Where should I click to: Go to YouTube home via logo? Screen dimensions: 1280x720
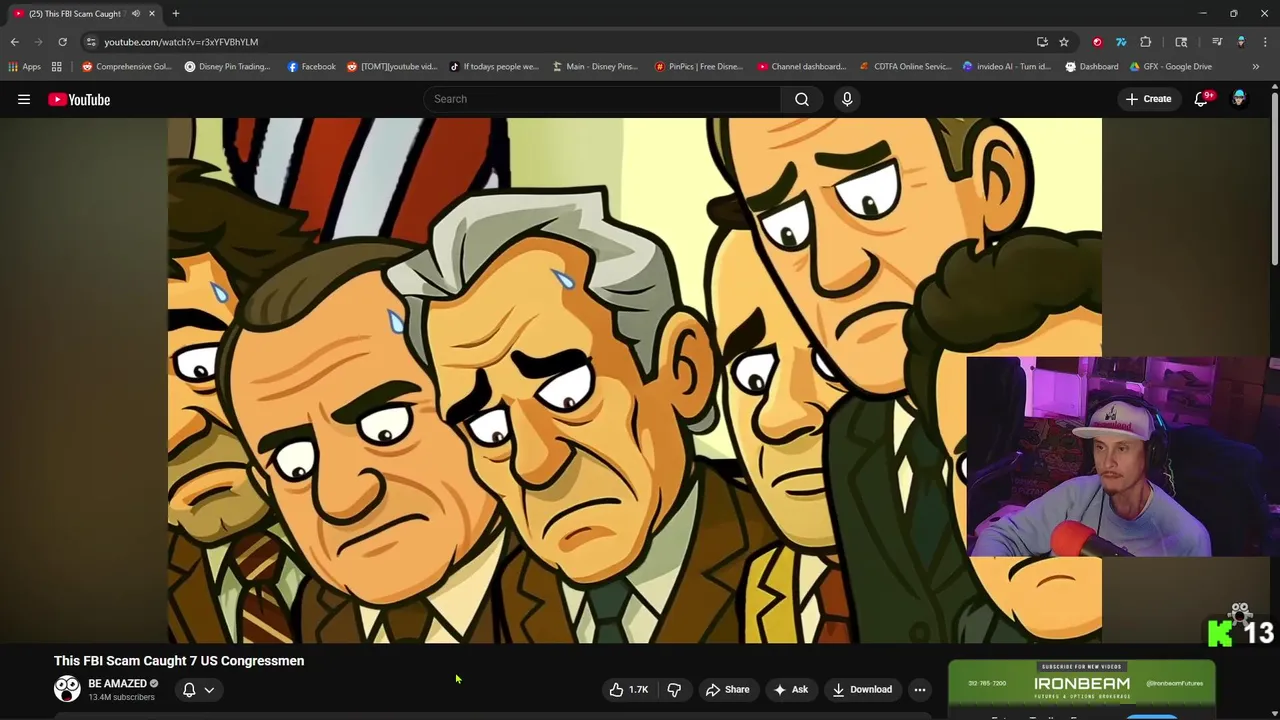(79, 99)
